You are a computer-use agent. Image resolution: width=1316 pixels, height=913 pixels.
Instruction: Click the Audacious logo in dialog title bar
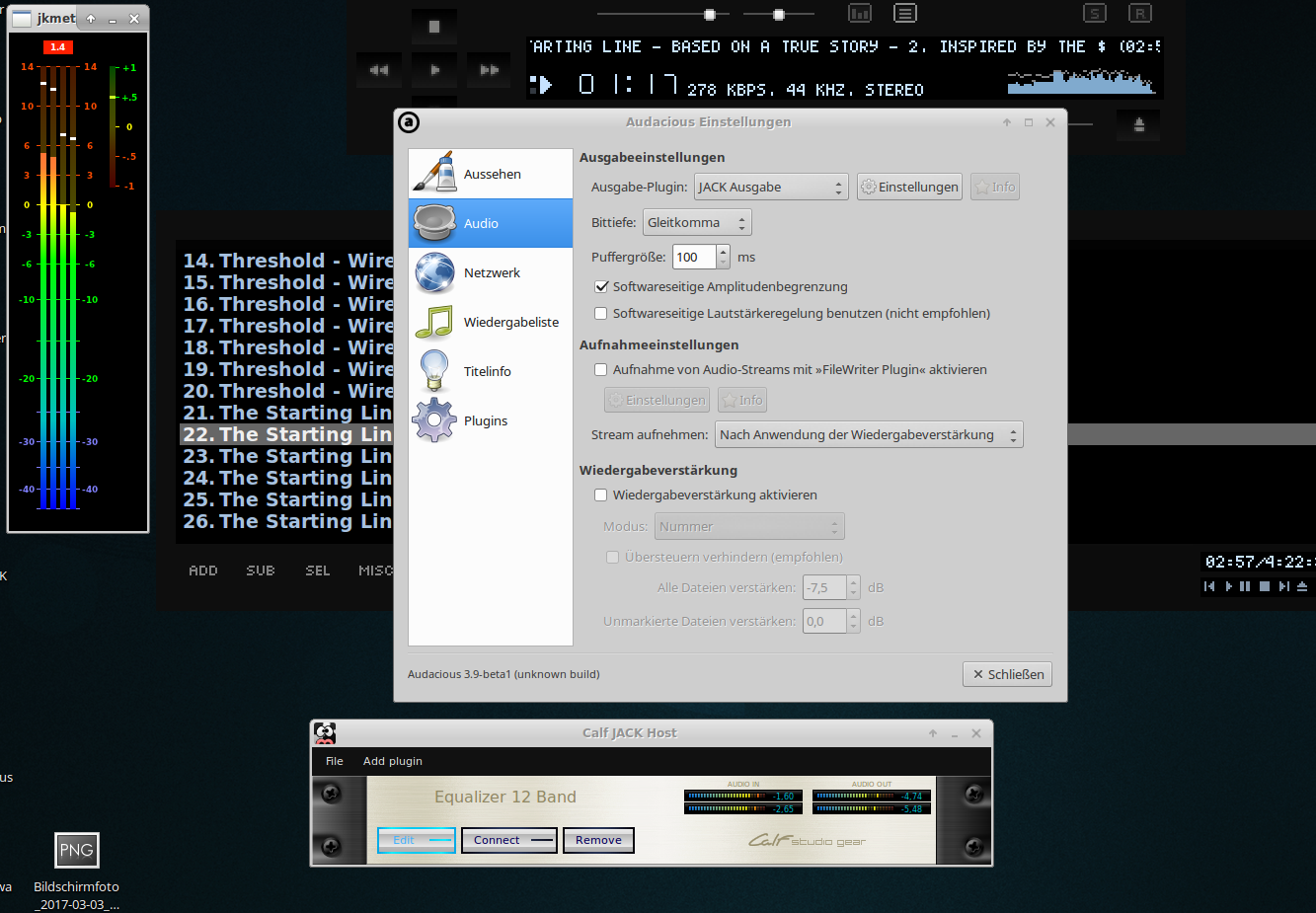(x=409, y=122)
